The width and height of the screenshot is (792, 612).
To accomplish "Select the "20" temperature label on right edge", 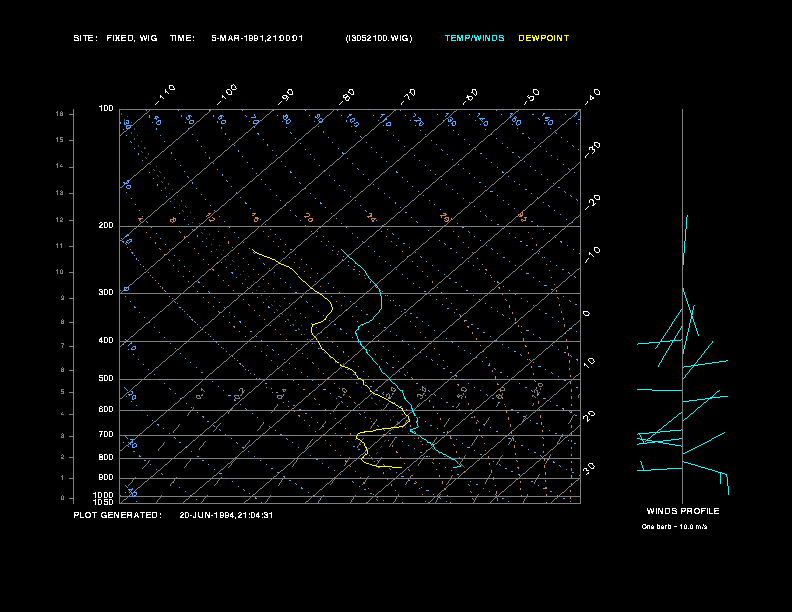I will click(x=589, y=416).
